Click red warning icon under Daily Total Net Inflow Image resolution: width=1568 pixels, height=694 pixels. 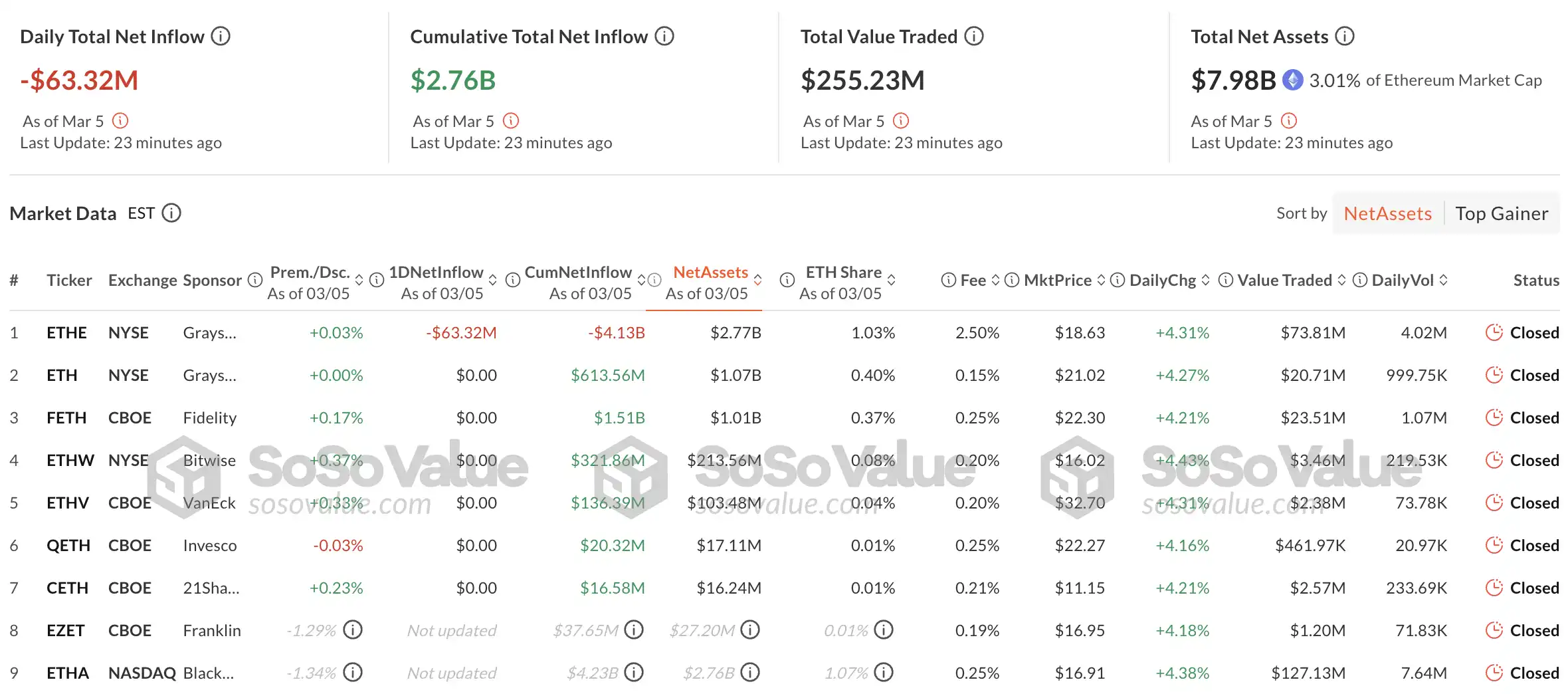click(120, 121)
